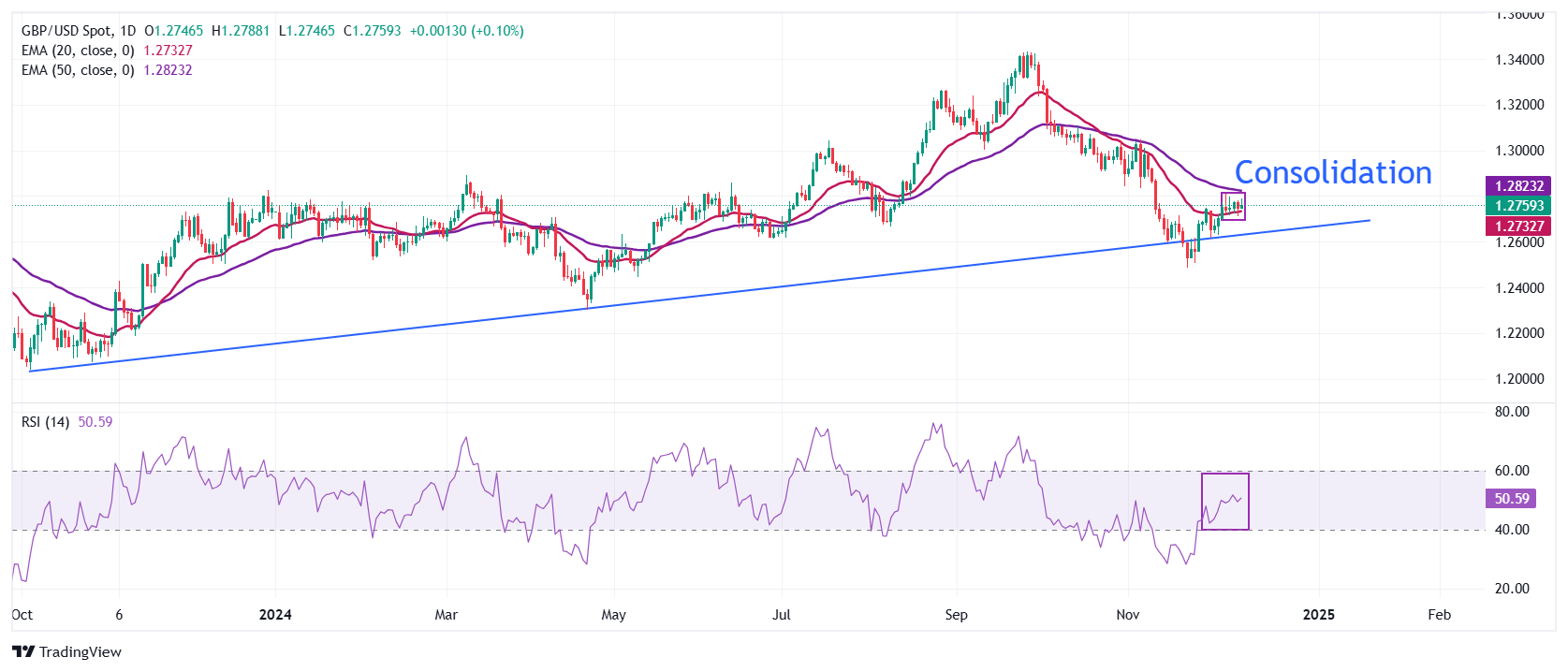Click the blue Consolidation text annotation
This screenshot has width=1568, height=672.
(1333, 173)
